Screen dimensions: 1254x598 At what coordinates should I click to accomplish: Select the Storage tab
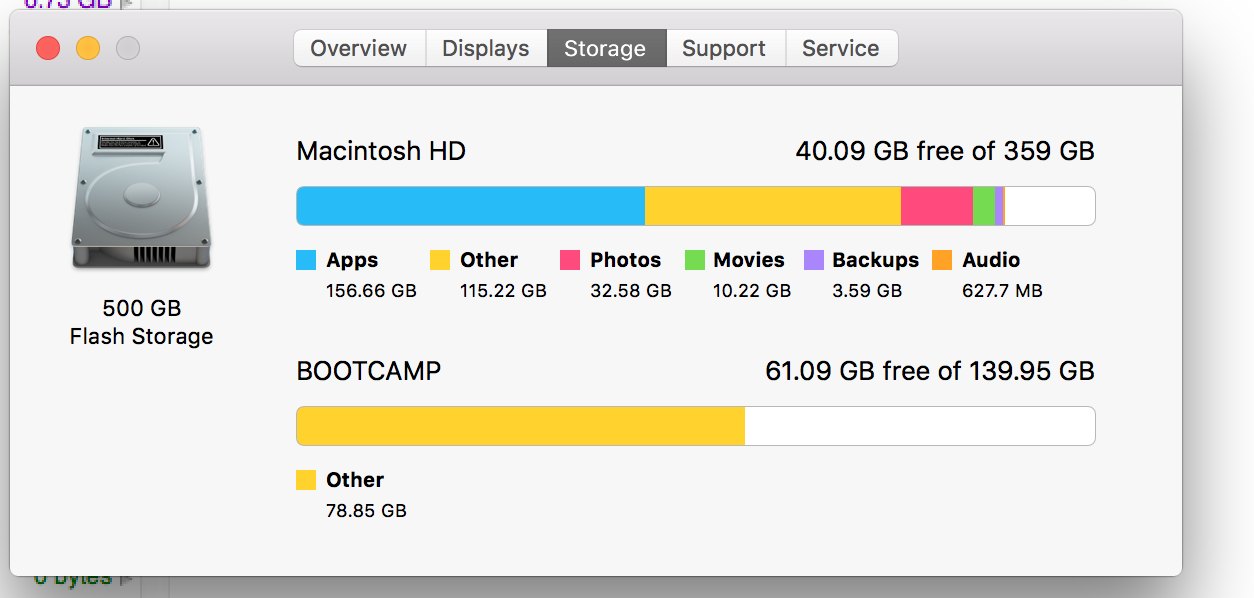[x=605, y=48]
